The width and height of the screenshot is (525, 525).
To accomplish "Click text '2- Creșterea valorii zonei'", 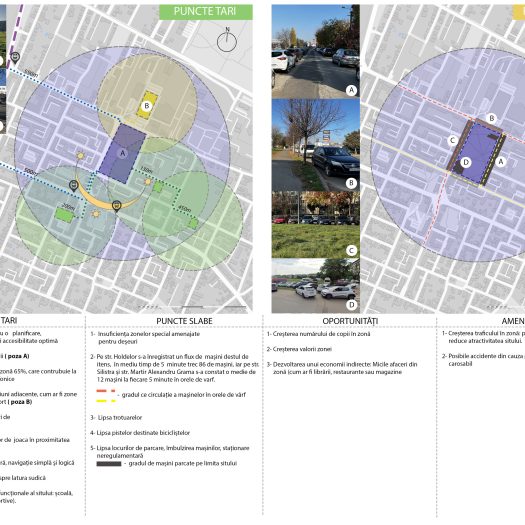I will point(299,349).
